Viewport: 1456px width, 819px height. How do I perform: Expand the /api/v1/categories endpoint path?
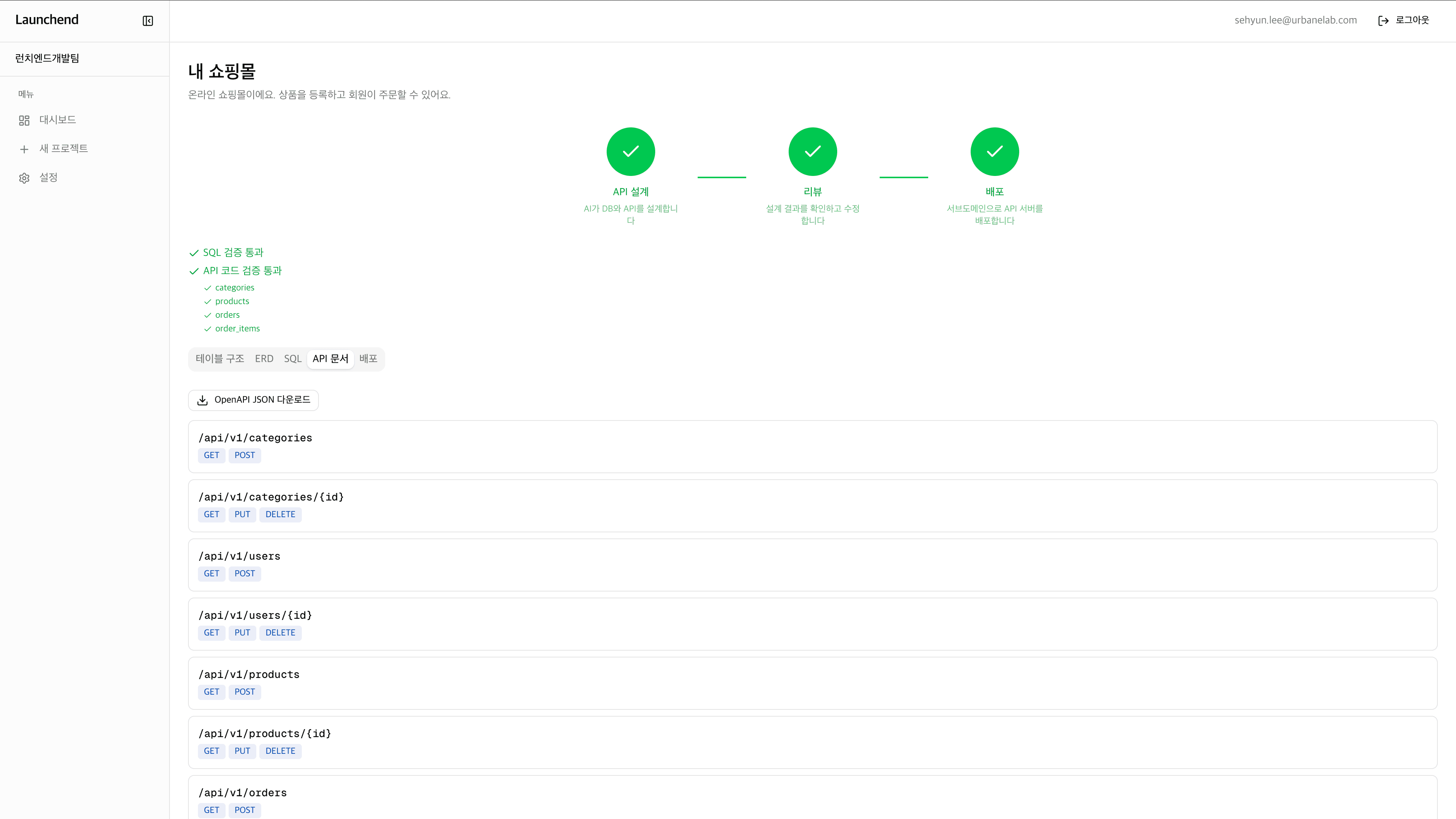point(255,438)
